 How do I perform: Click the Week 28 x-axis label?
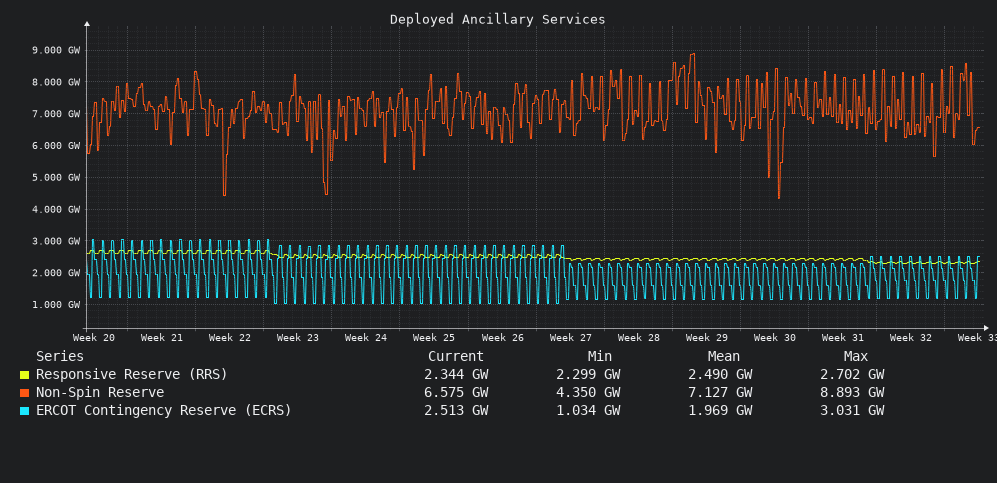tap(638, 337)
